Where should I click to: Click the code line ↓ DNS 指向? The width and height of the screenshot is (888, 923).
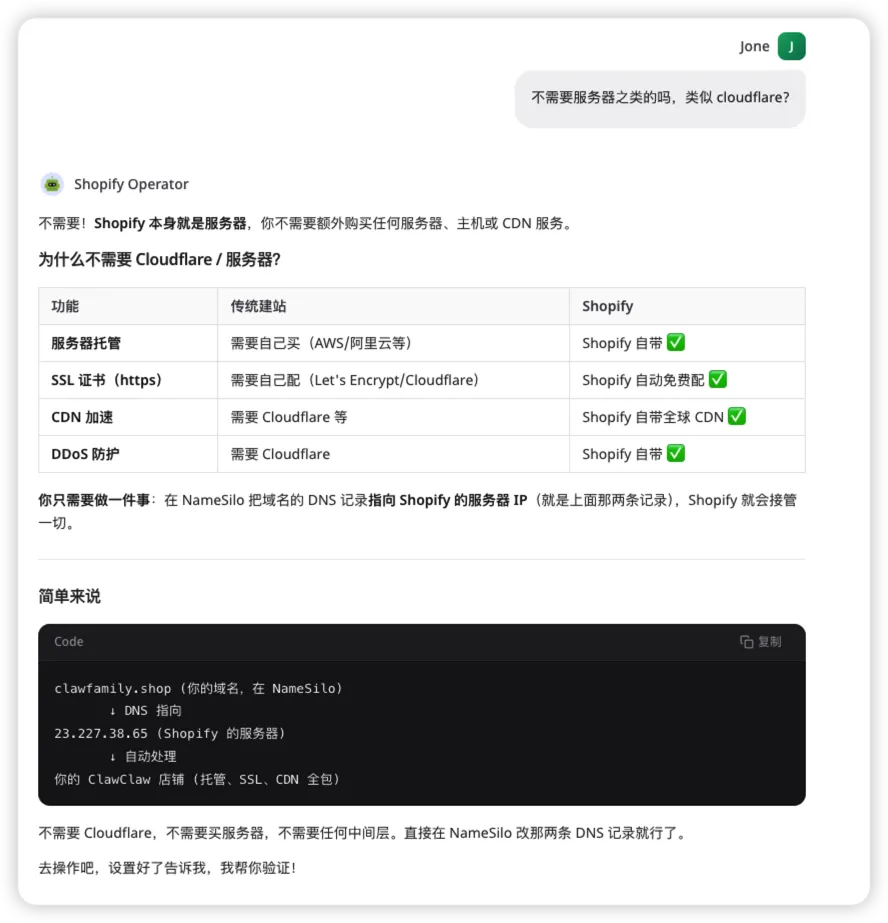tap(146, 710)
